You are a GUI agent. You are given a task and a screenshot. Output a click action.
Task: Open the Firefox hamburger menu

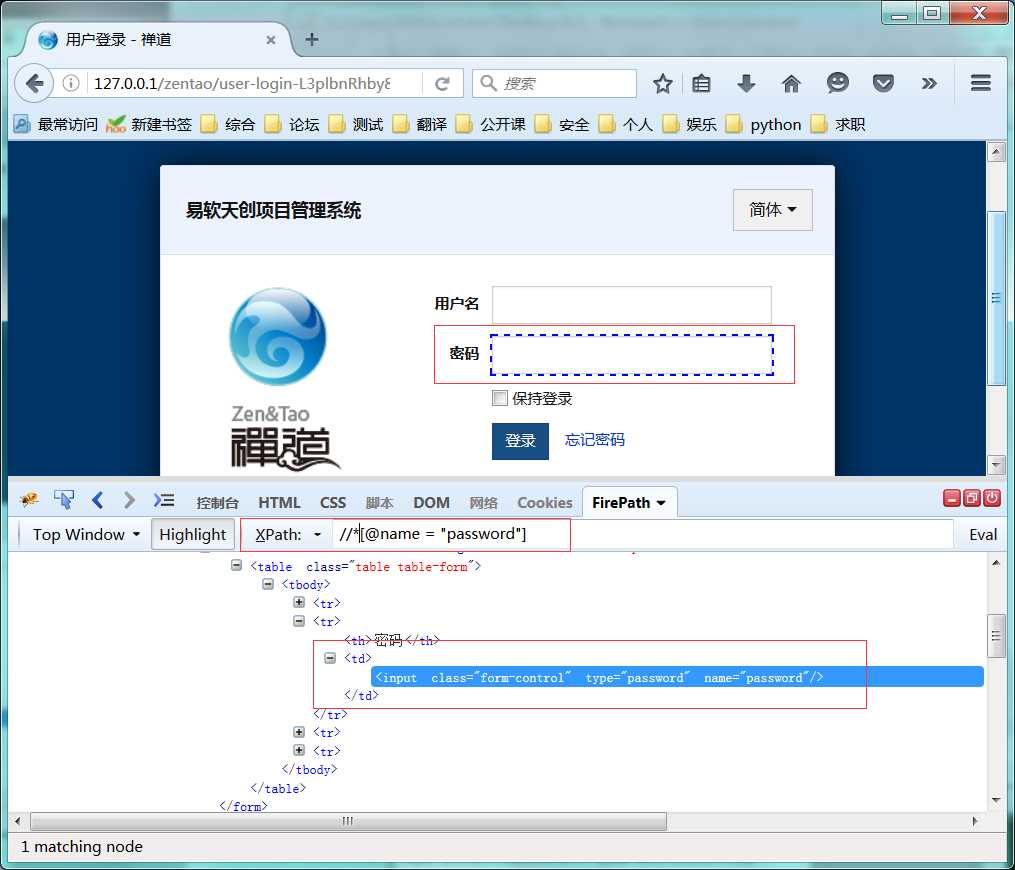coord(981,83)
